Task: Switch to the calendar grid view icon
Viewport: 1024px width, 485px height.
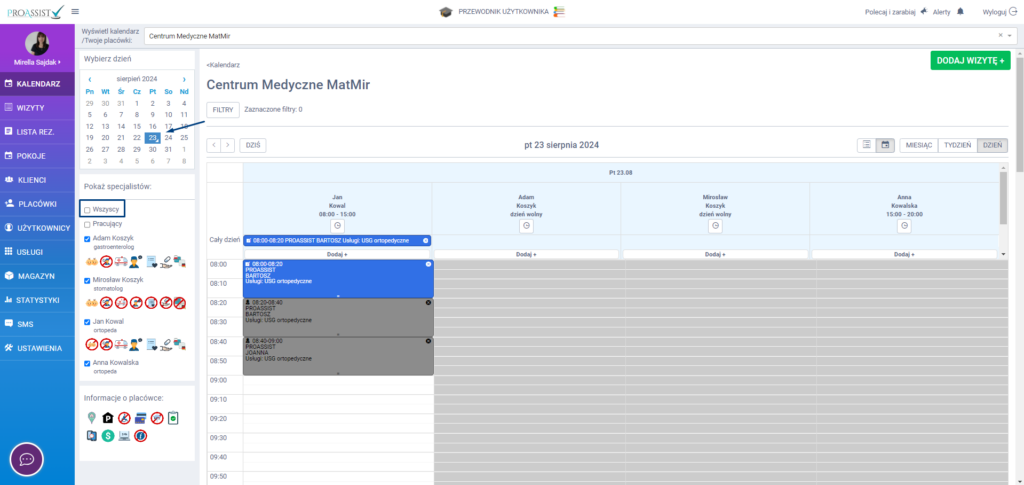Action: pos(885,145)
